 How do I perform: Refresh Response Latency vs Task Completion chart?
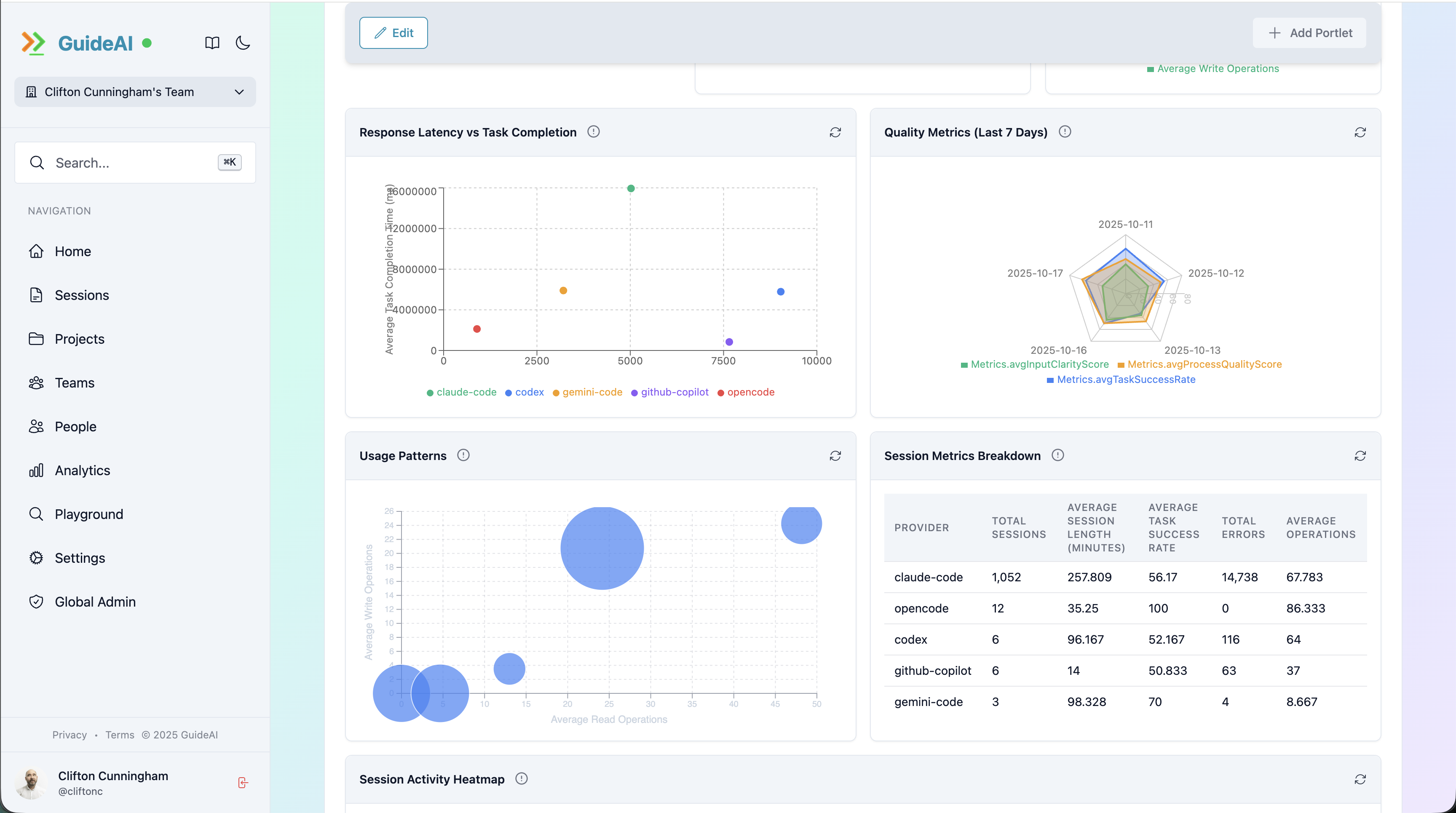point(835,132)
